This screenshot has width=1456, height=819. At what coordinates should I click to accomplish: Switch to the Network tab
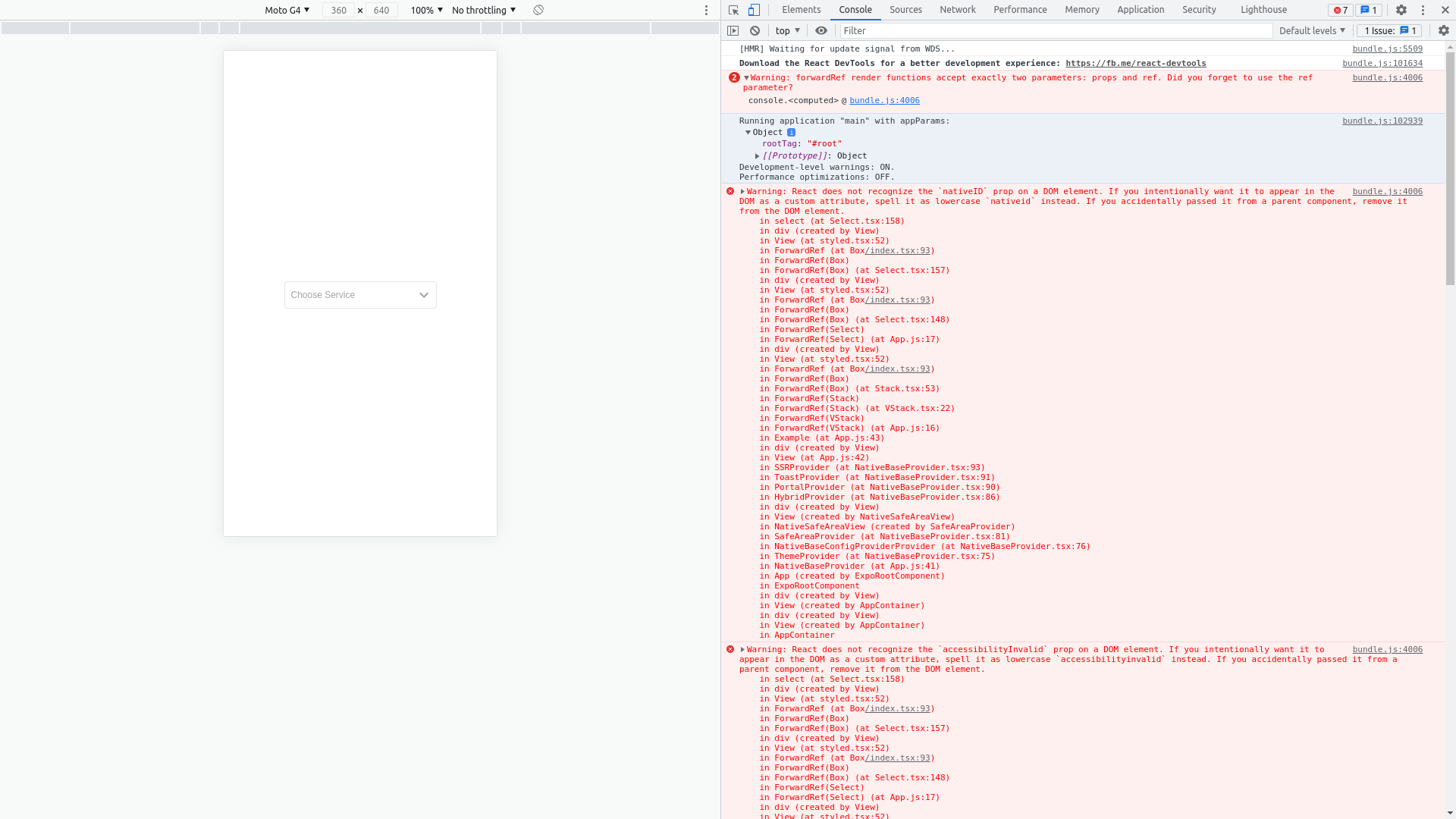[957, 10]
